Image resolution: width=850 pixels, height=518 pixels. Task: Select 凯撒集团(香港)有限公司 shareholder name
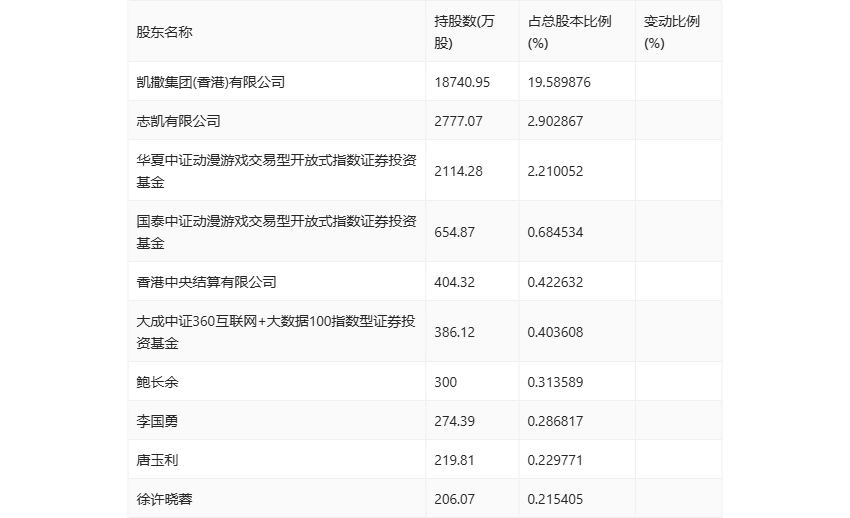point(211,82)
